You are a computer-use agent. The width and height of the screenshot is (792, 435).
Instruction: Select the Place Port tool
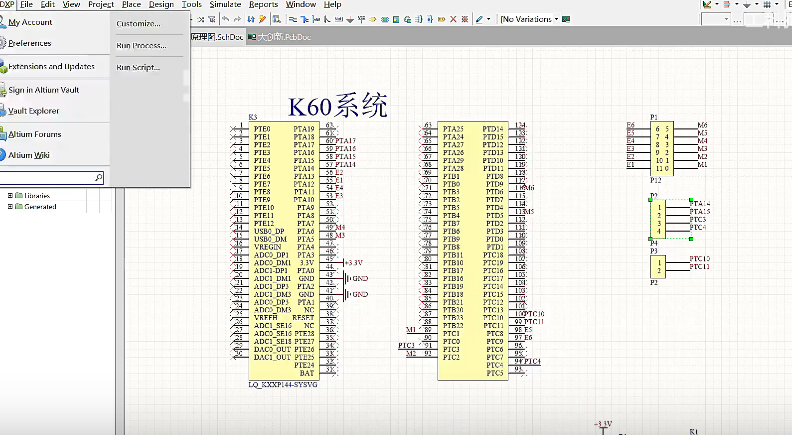441,19
